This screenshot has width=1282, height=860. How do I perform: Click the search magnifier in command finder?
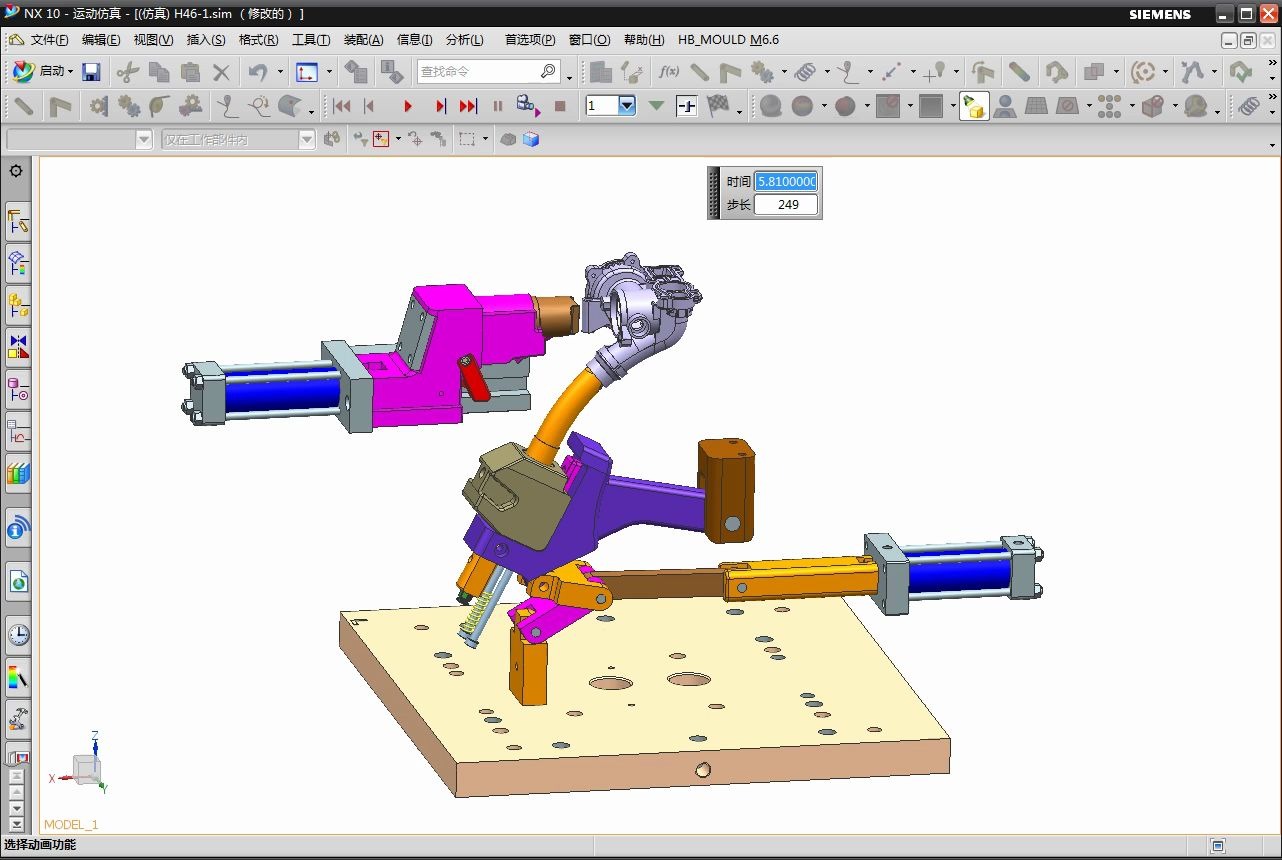coord(548,71)
